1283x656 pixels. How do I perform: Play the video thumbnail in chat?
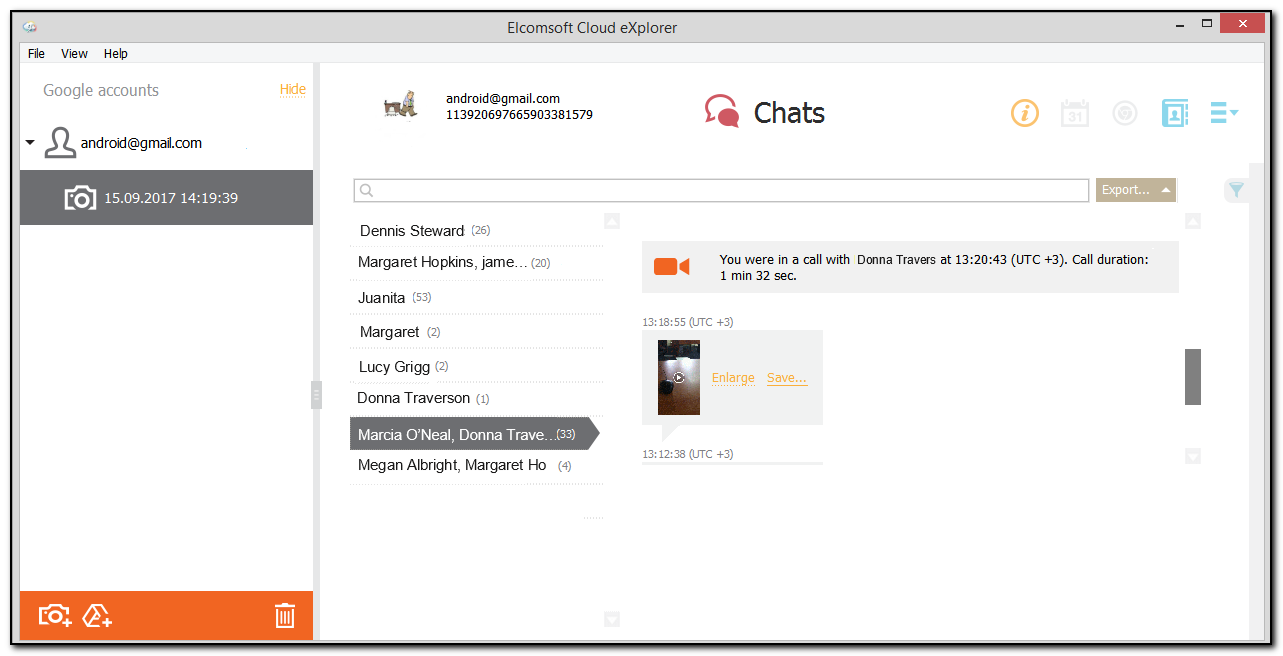pos(679,378)
